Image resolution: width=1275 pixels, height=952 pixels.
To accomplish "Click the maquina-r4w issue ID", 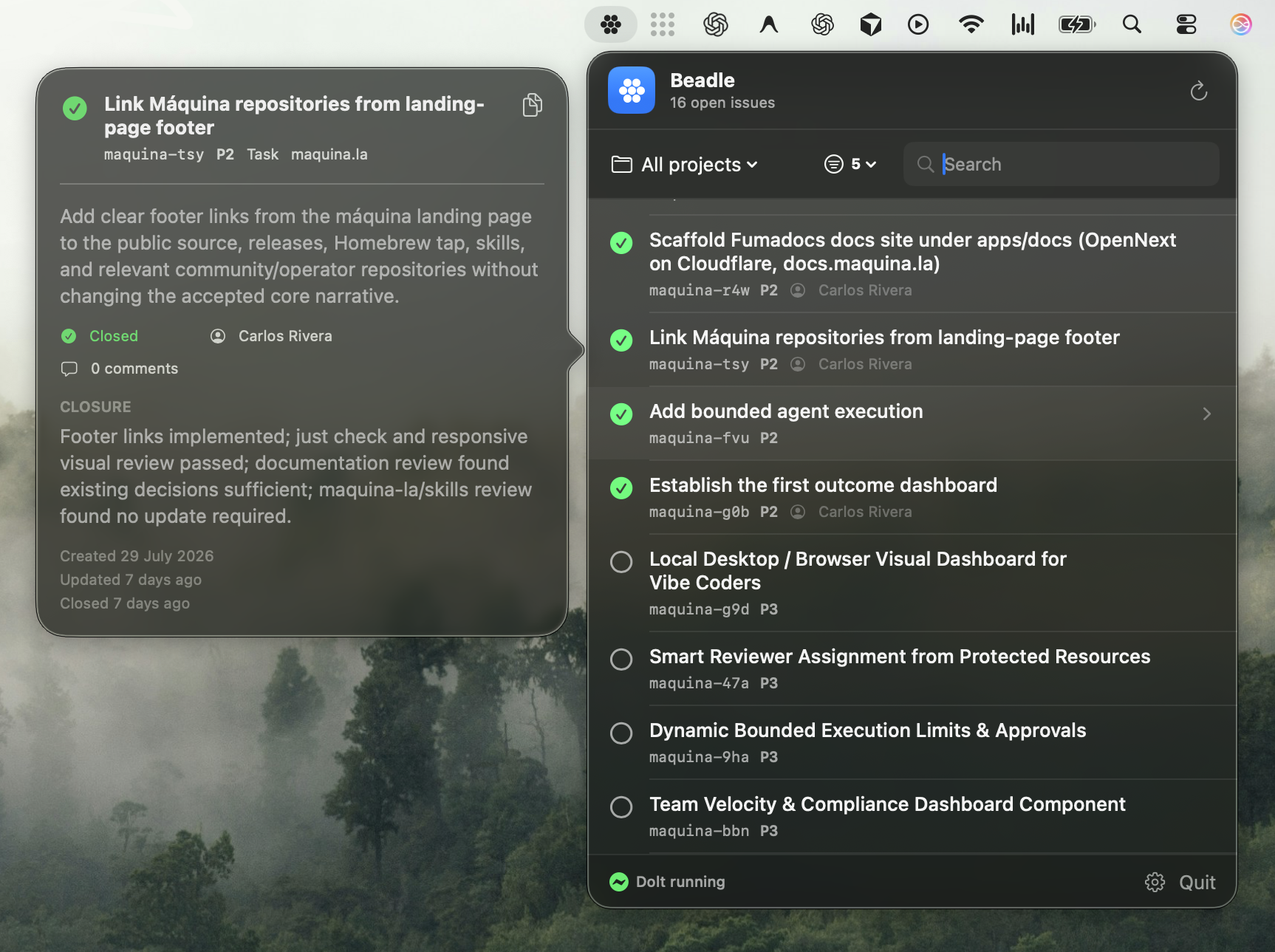I will [699, 290].
